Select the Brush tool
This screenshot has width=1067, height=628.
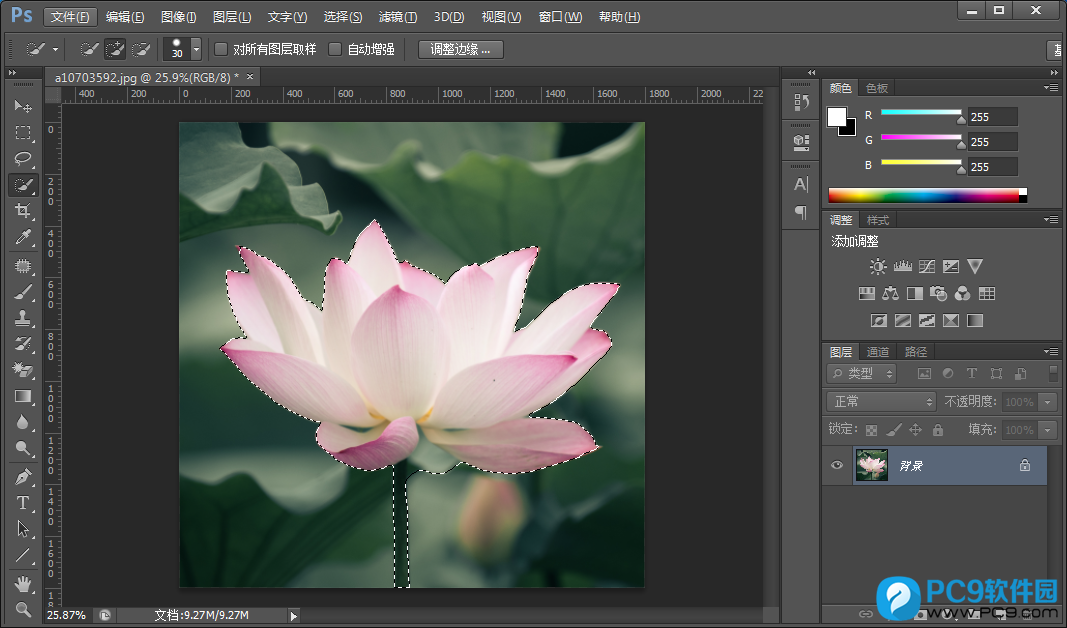coord(23,293)
